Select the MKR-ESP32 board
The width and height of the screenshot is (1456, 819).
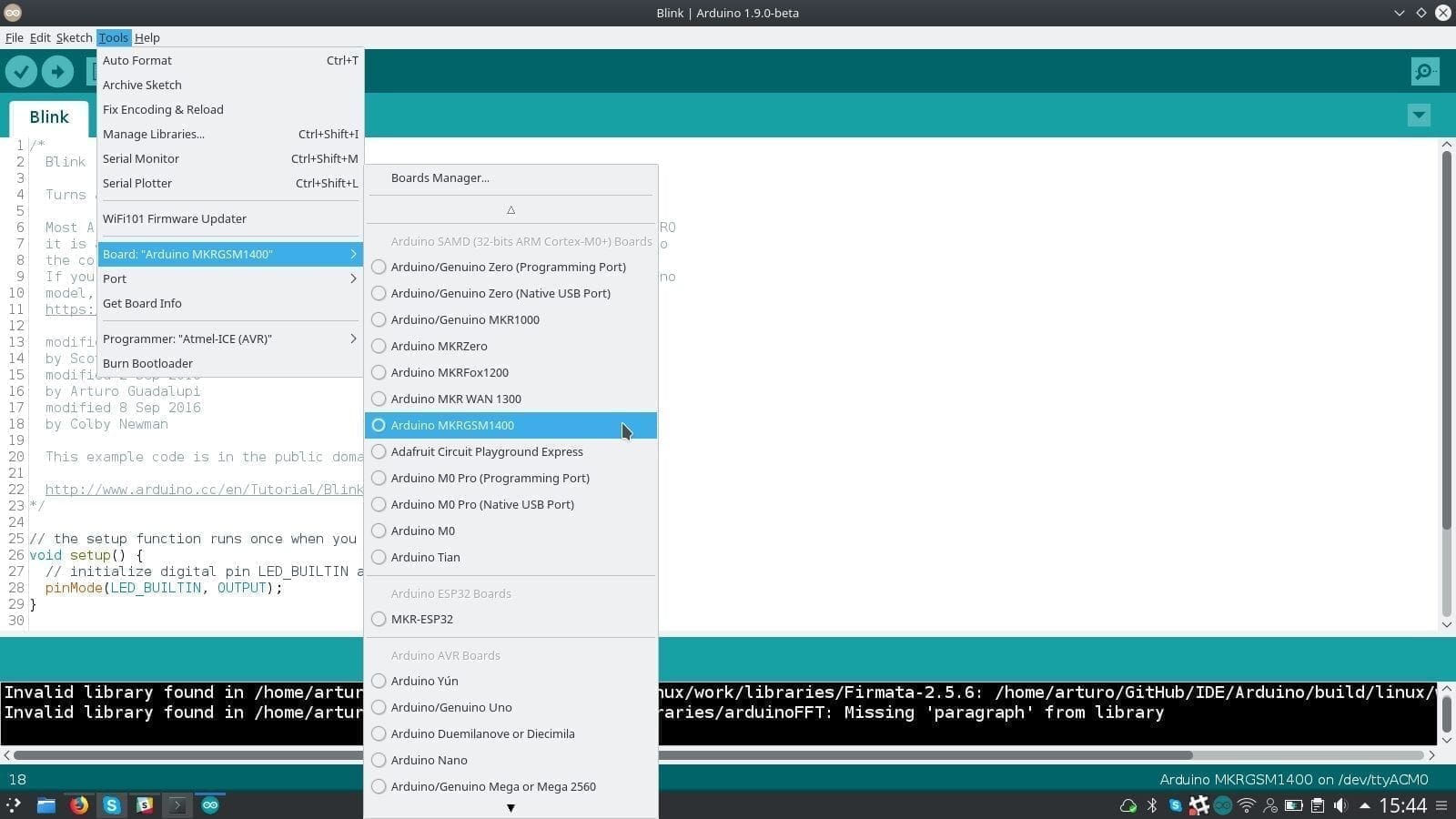(x=421, y=619)
